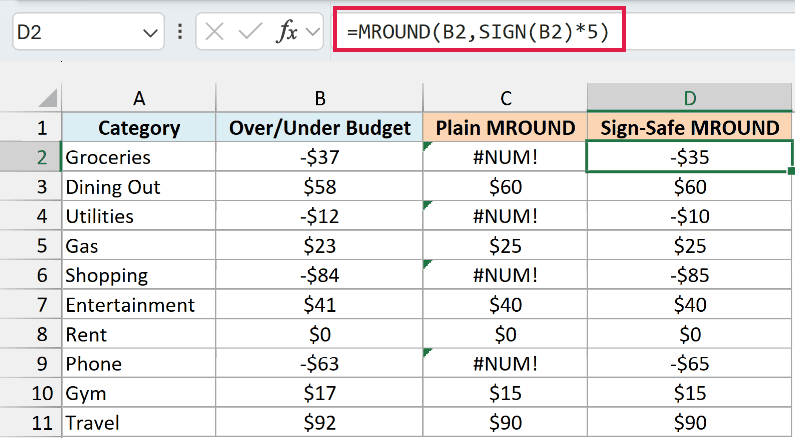Open the Name Box dropdown arrow

pyautogui.click(x=150, y=33)
